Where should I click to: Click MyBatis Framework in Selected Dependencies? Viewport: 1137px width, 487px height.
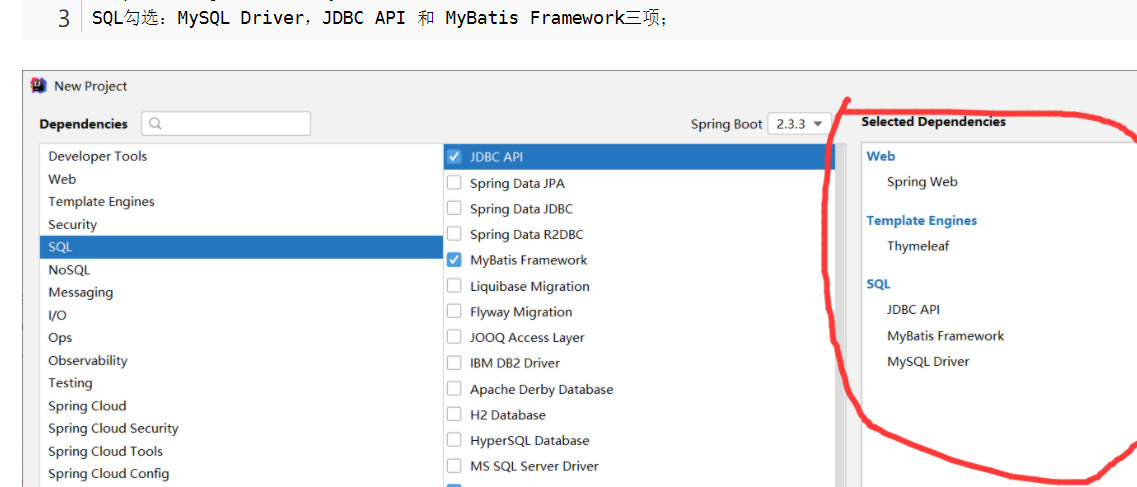point(946,336)
